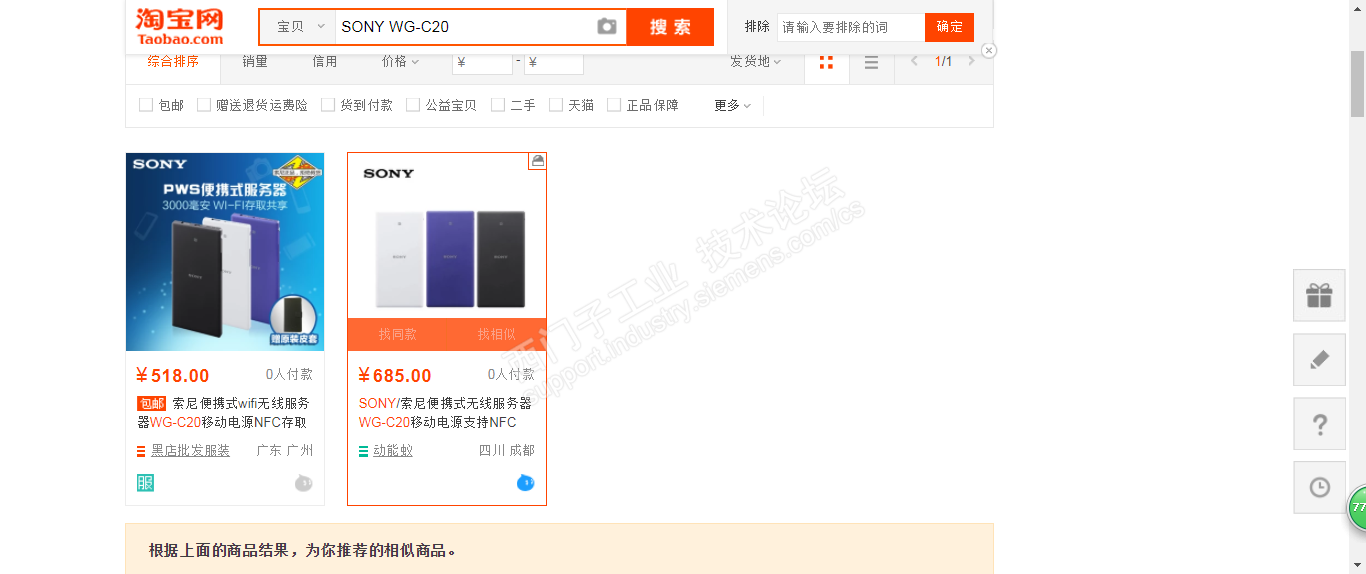Go to next results page arrow
The image size is (1366, 574).
[971, 61]
